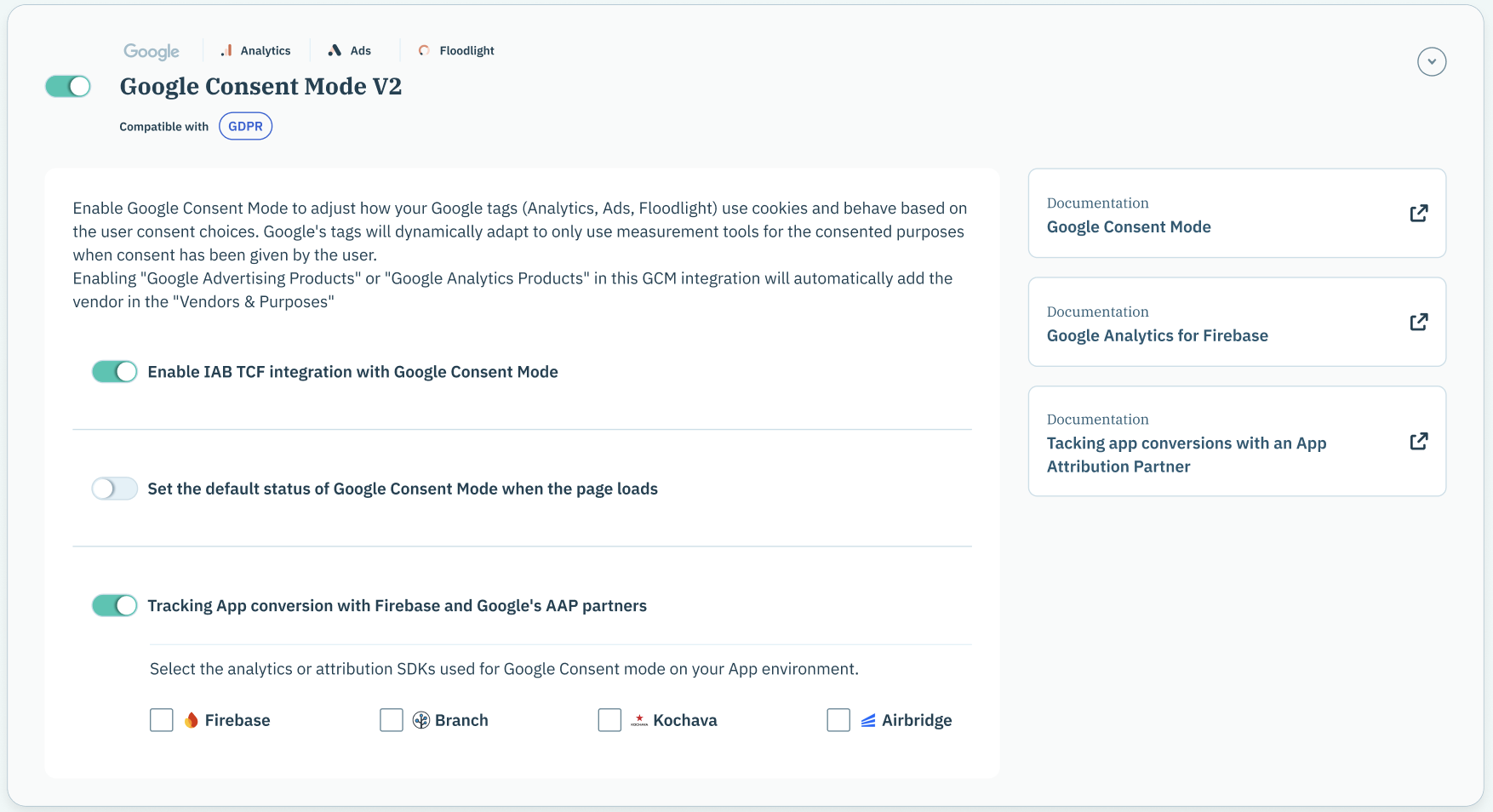This screenshot has width=1493, height=812.
Task: Collapse the Google Consent Mode V2 panel chevron
Action: pyautogui.click(x=1432, y=62)
